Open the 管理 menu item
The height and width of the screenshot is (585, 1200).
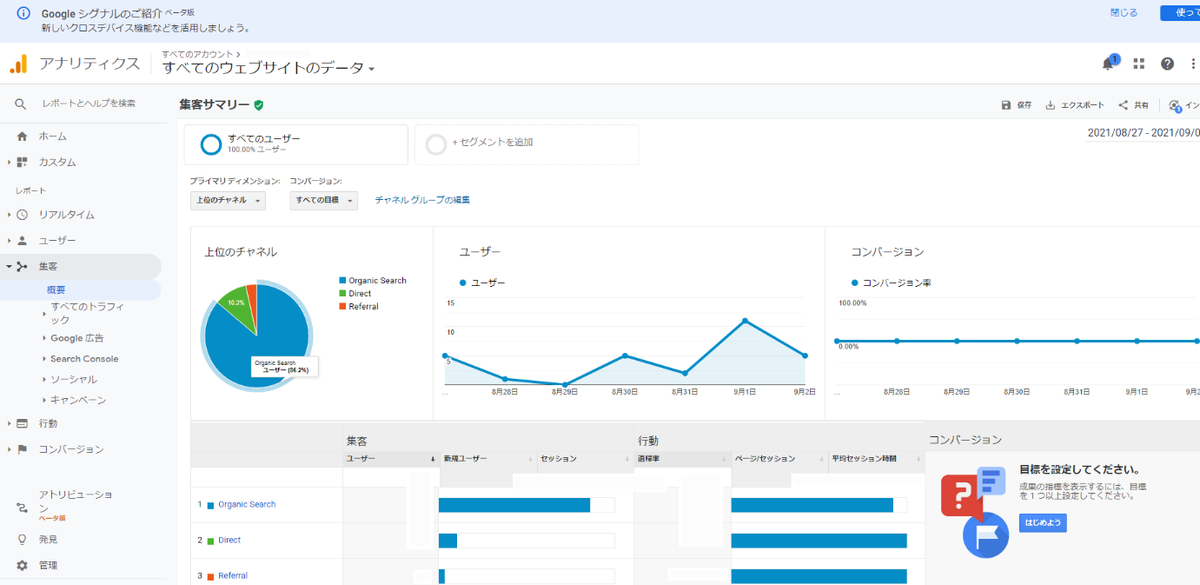(x=48, y=565)
